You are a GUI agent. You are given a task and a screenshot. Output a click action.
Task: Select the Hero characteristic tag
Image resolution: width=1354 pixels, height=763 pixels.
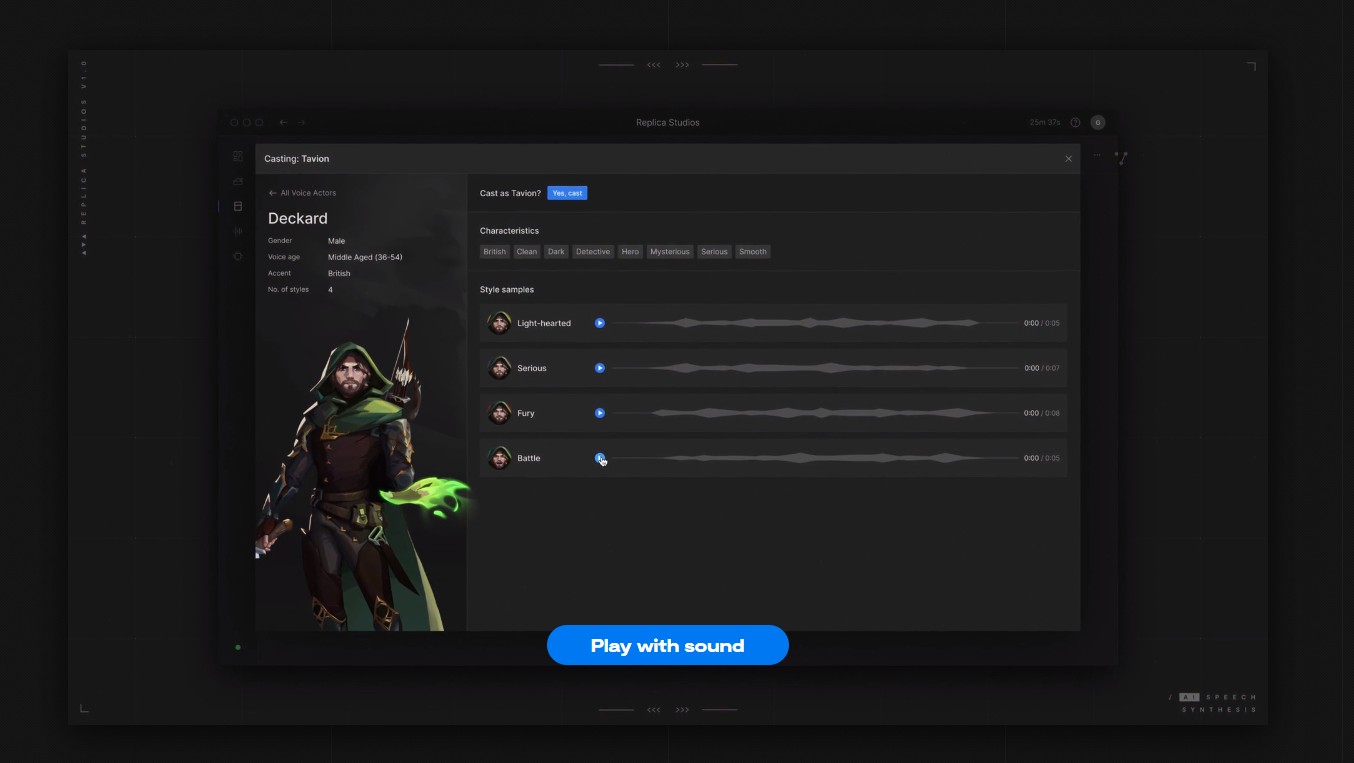pyautogui.click(x=630, y=252)
